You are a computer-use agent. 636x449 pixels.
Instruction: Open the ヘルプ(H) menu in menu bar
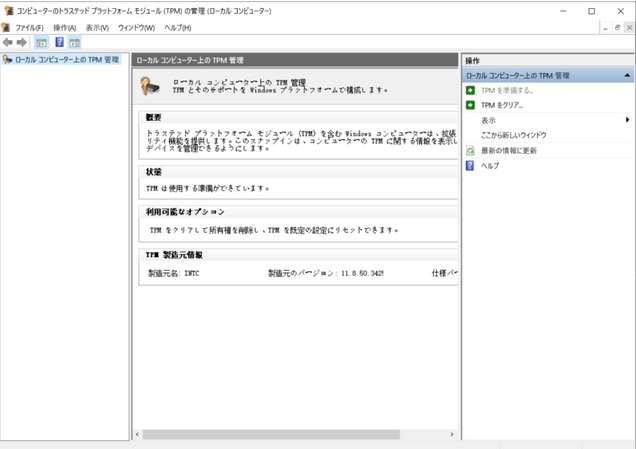pyautogui.click(x=178, y=27)
